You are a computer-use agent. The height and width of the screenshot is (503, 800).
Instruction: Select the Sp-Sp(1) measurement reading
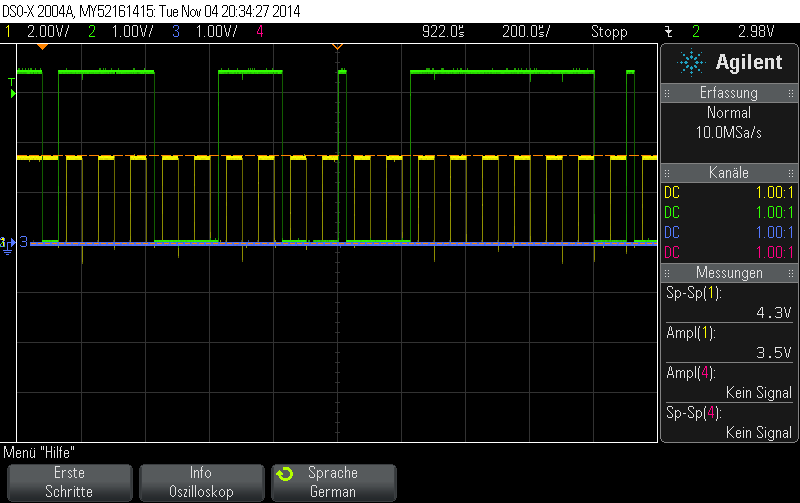point(728,303)
